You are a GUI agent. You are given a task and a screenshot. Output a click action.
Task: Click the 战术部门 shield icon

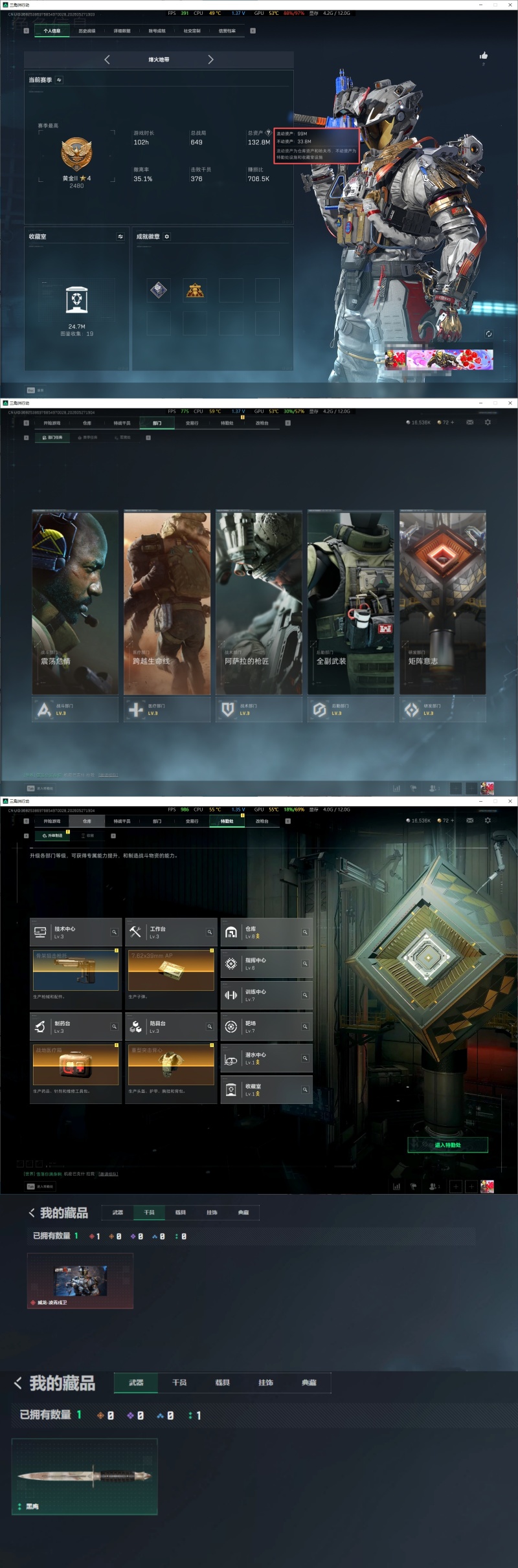coord(228,710)
